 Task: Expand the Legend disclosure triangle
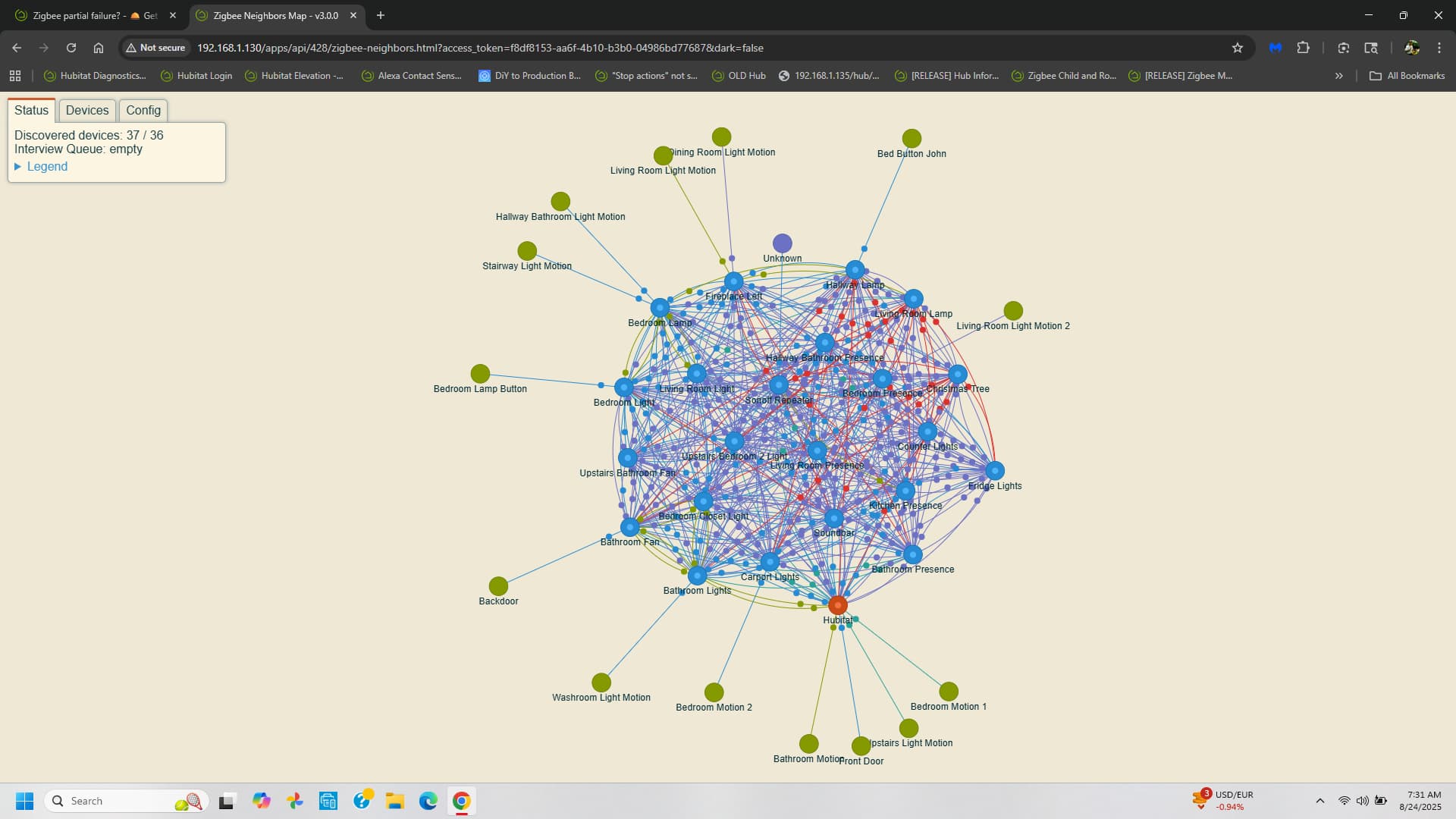pyautogui.click(x=17, y=167)
